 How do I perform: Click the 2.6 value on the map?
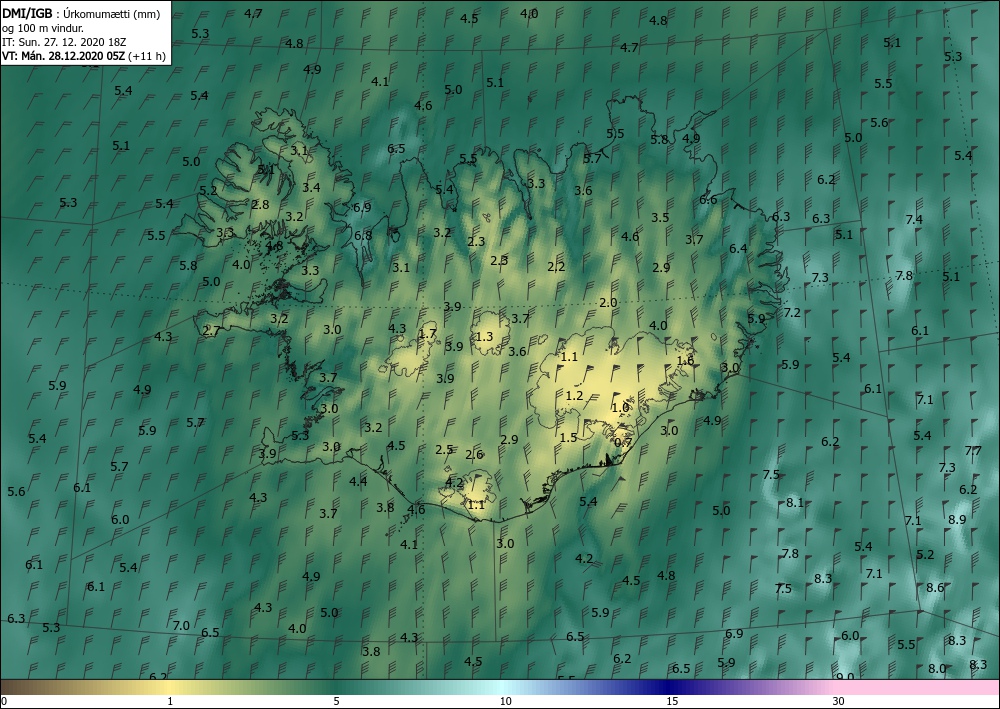474,455
